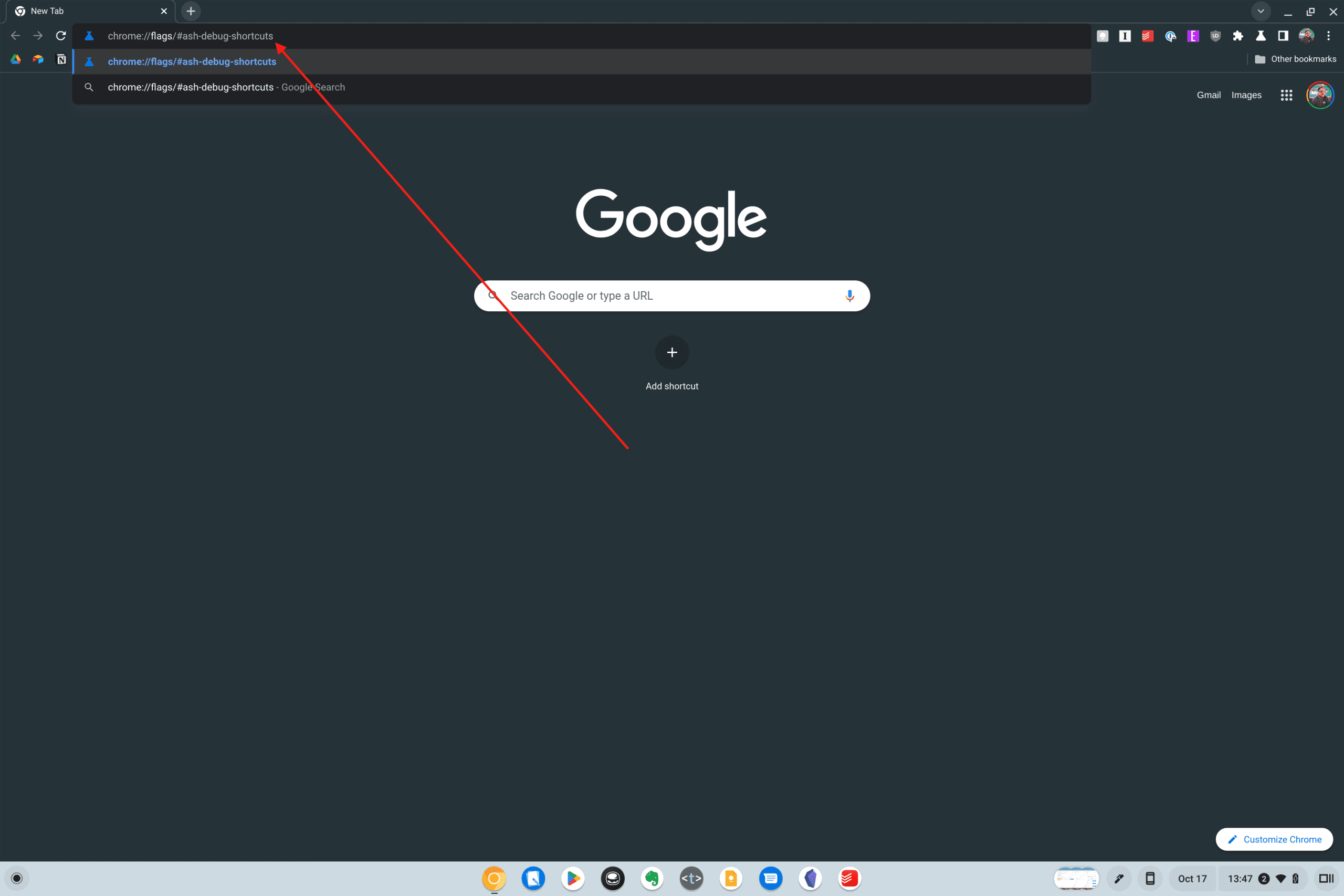Click the Google Play Store taskbar icon
1344x896 pixels.
click(x=572, y=878)
